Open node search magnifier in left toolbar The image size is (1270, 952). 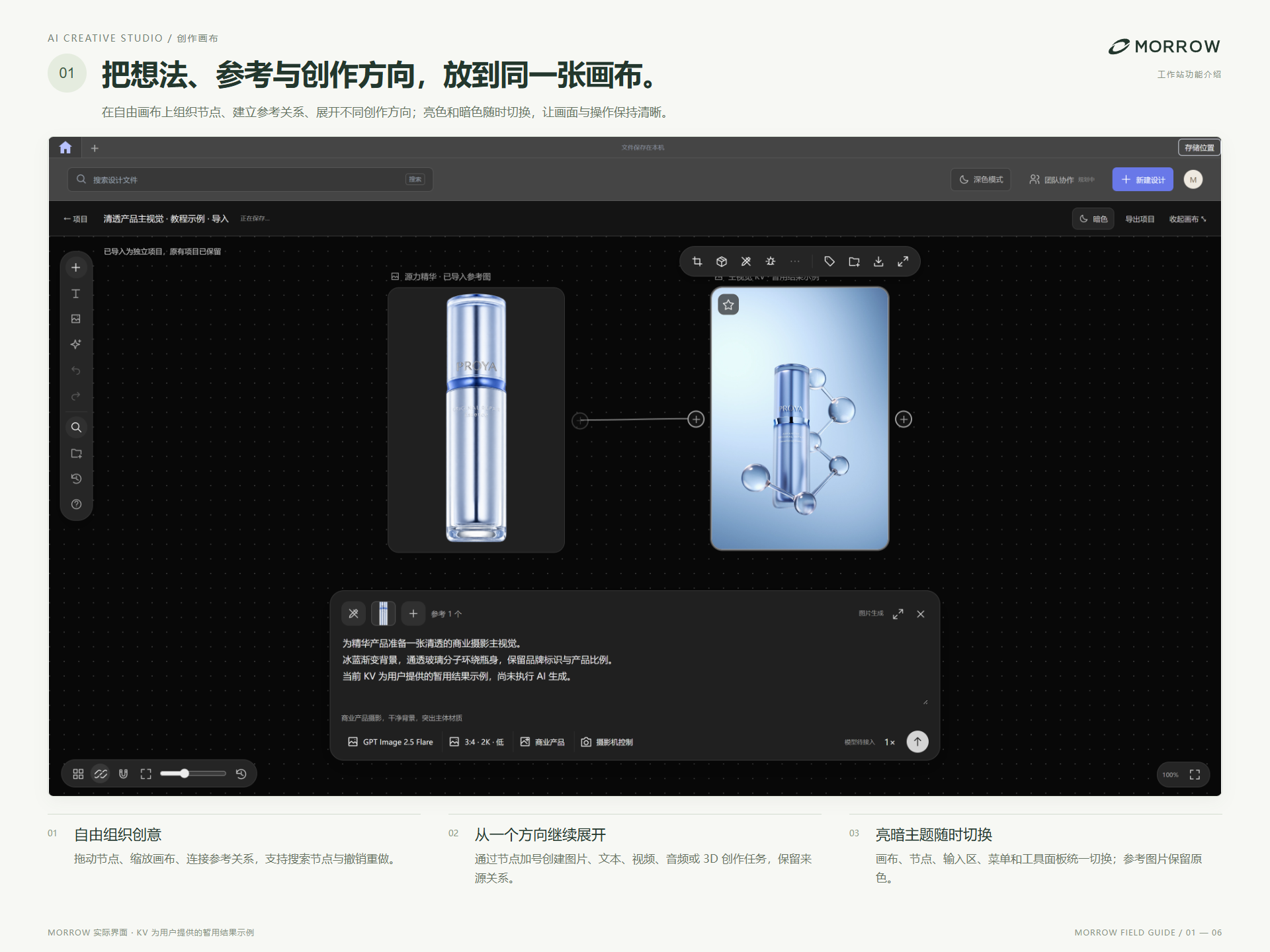coord(76,427)
